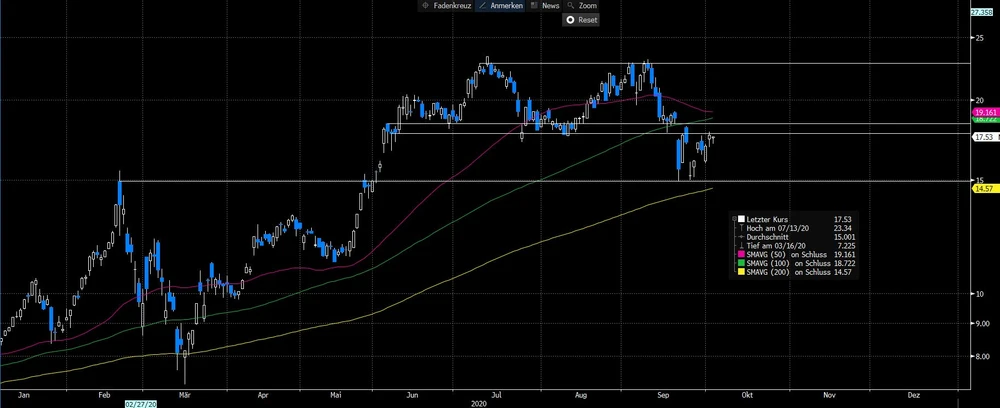The image size is (1000, 408).
Task: Click the 2020 year label on axis
Action: click(480, 403)
